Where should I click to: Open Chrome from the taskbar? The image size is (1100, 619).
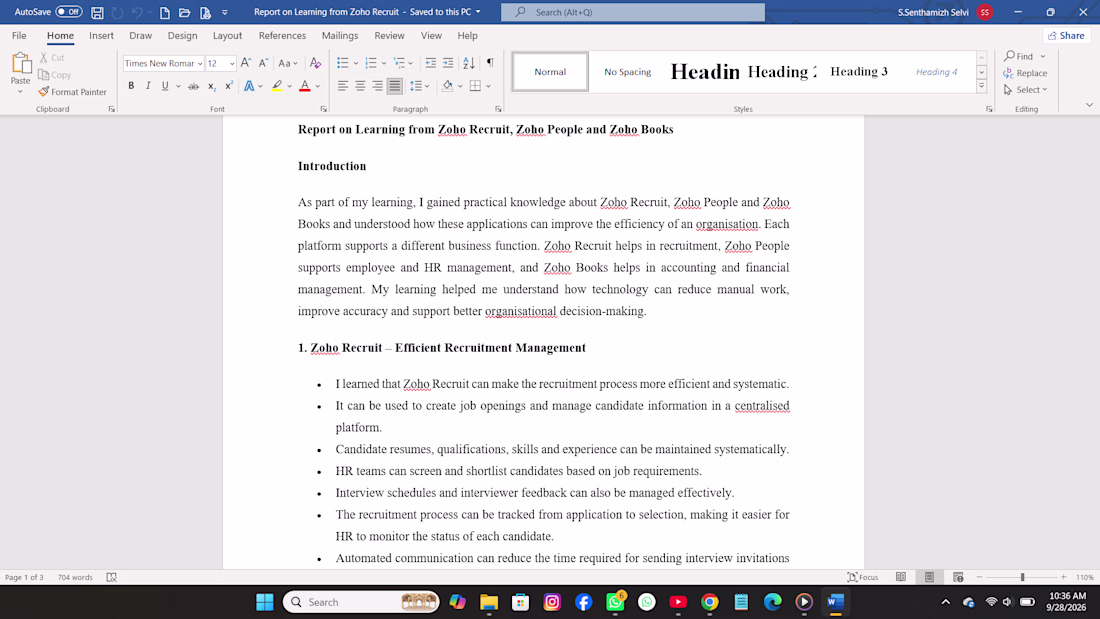tap(710, 602)
